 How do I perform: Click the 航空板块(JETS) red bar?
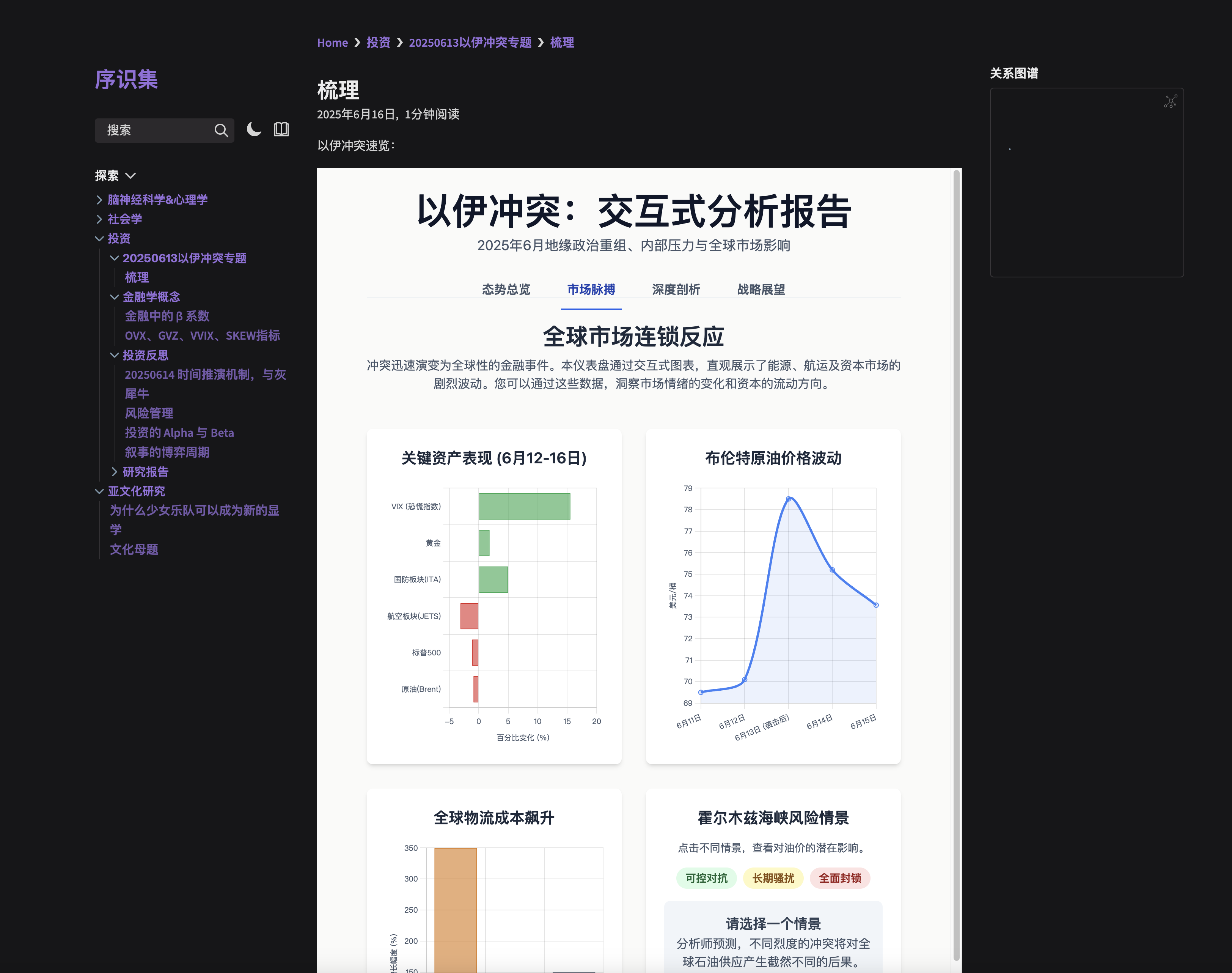tap(469, 616)
